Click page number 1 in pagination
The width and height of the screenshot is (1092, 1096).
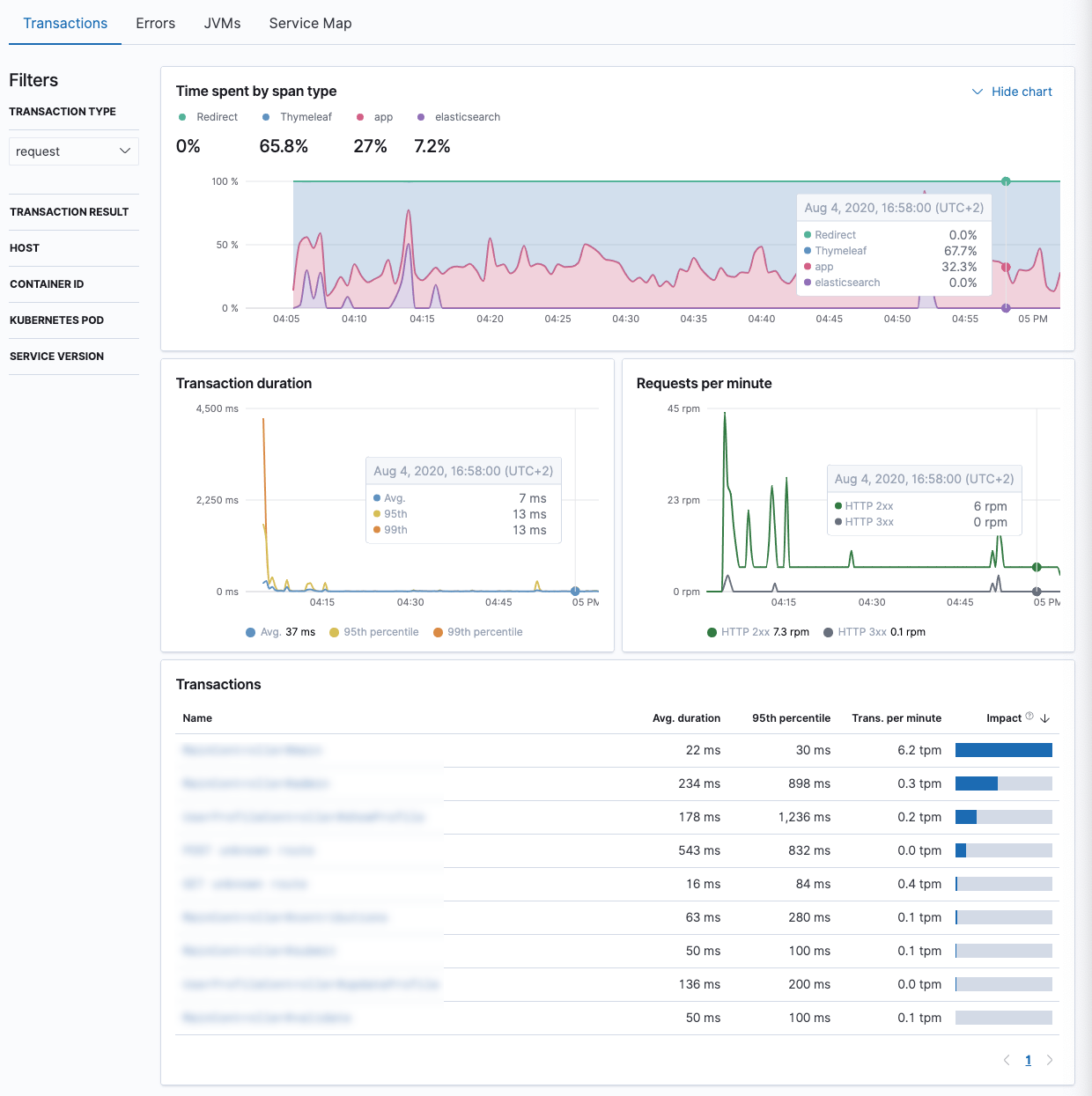pos(1028,1060)
